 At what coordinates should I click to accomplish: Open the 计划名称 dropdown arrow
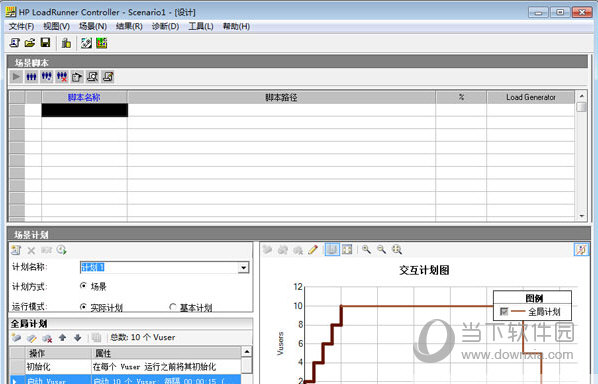243,267
